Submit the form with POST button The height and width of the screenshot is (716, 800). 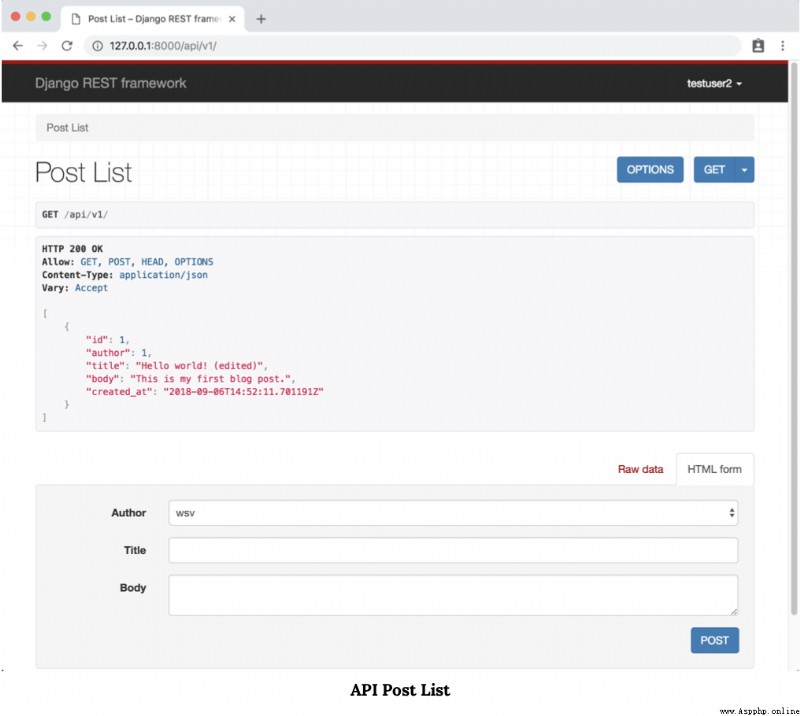click(x=714, y=640)
